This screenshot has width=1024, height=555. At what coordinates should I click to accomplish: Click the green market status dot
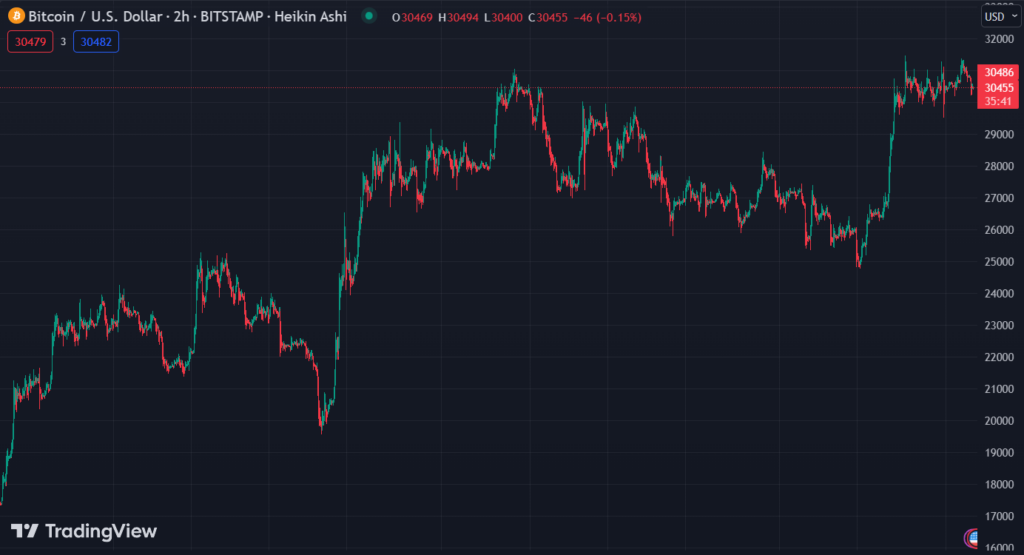(x=369, y=16)
